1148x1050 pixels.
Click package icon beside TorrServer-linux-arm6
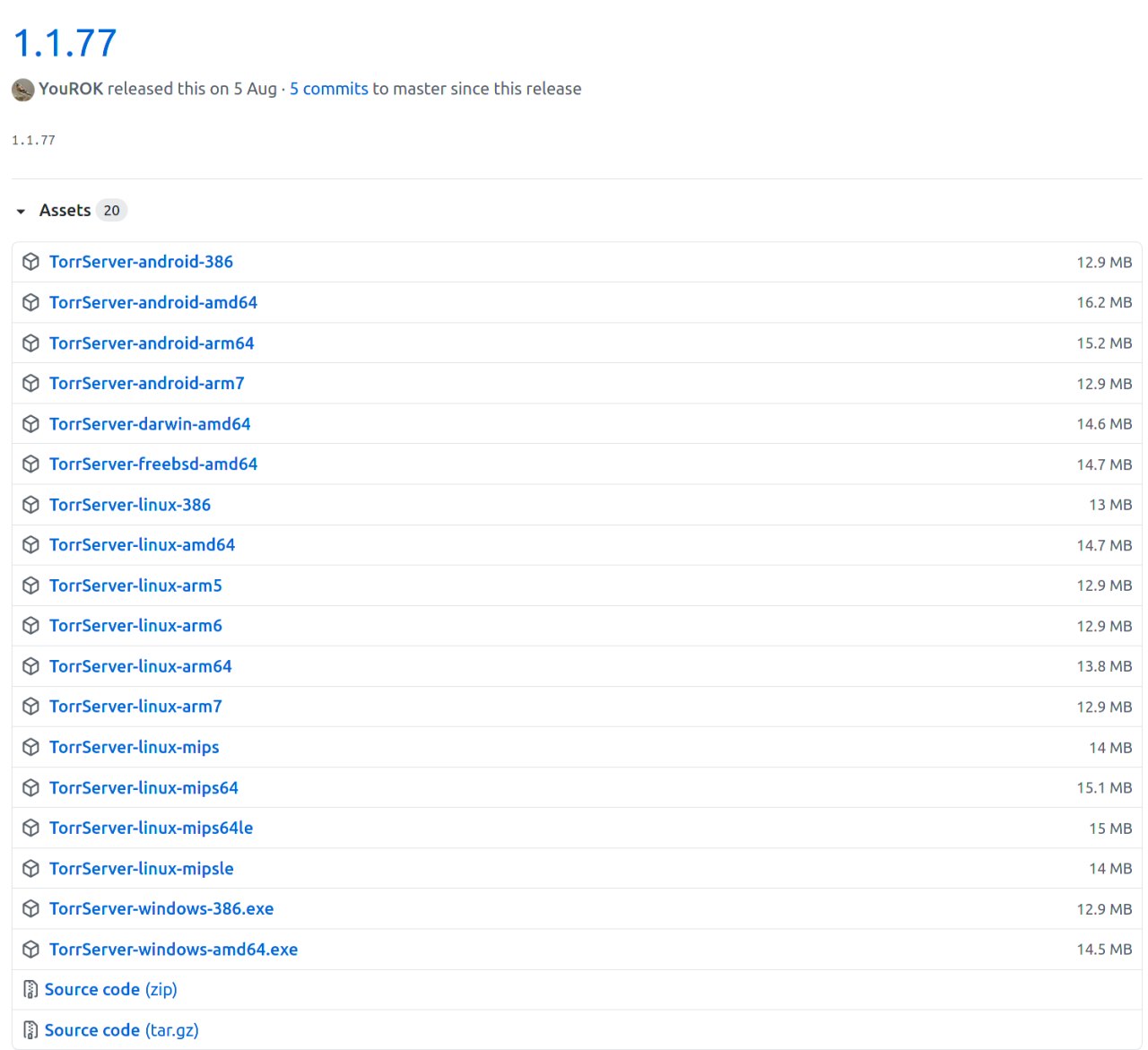pyautogui.click(x=30, y=626)
